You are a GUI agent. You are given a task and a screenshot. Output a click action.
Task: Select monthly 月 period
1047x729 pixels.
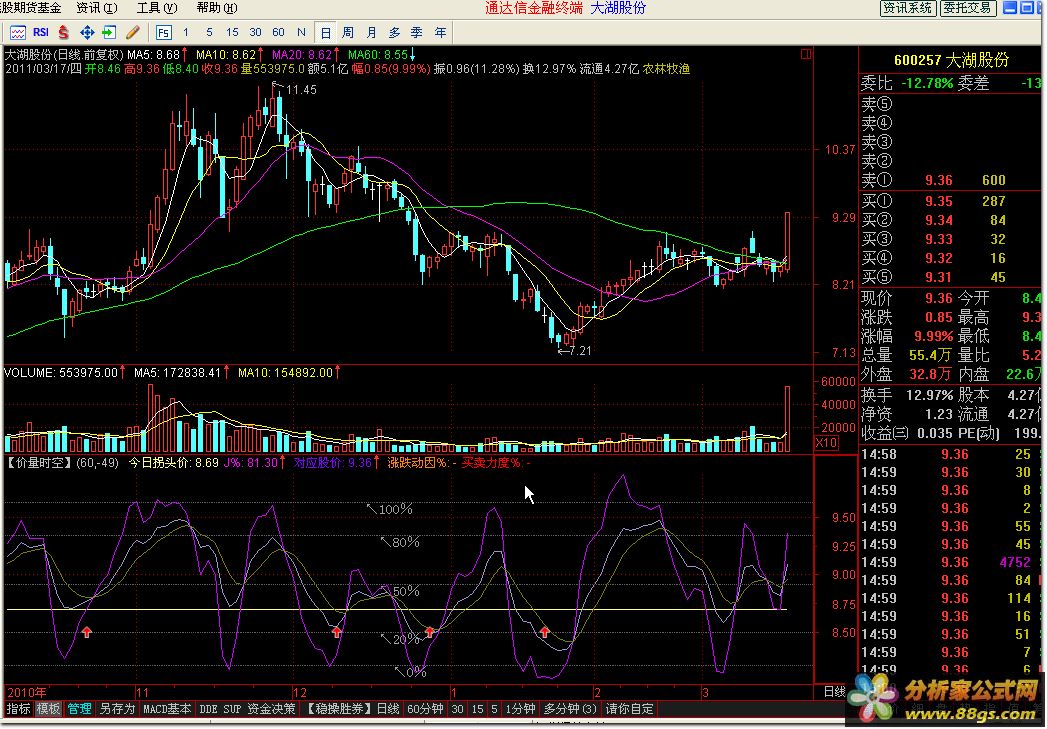pyautogui.click(x=371, y=32)
